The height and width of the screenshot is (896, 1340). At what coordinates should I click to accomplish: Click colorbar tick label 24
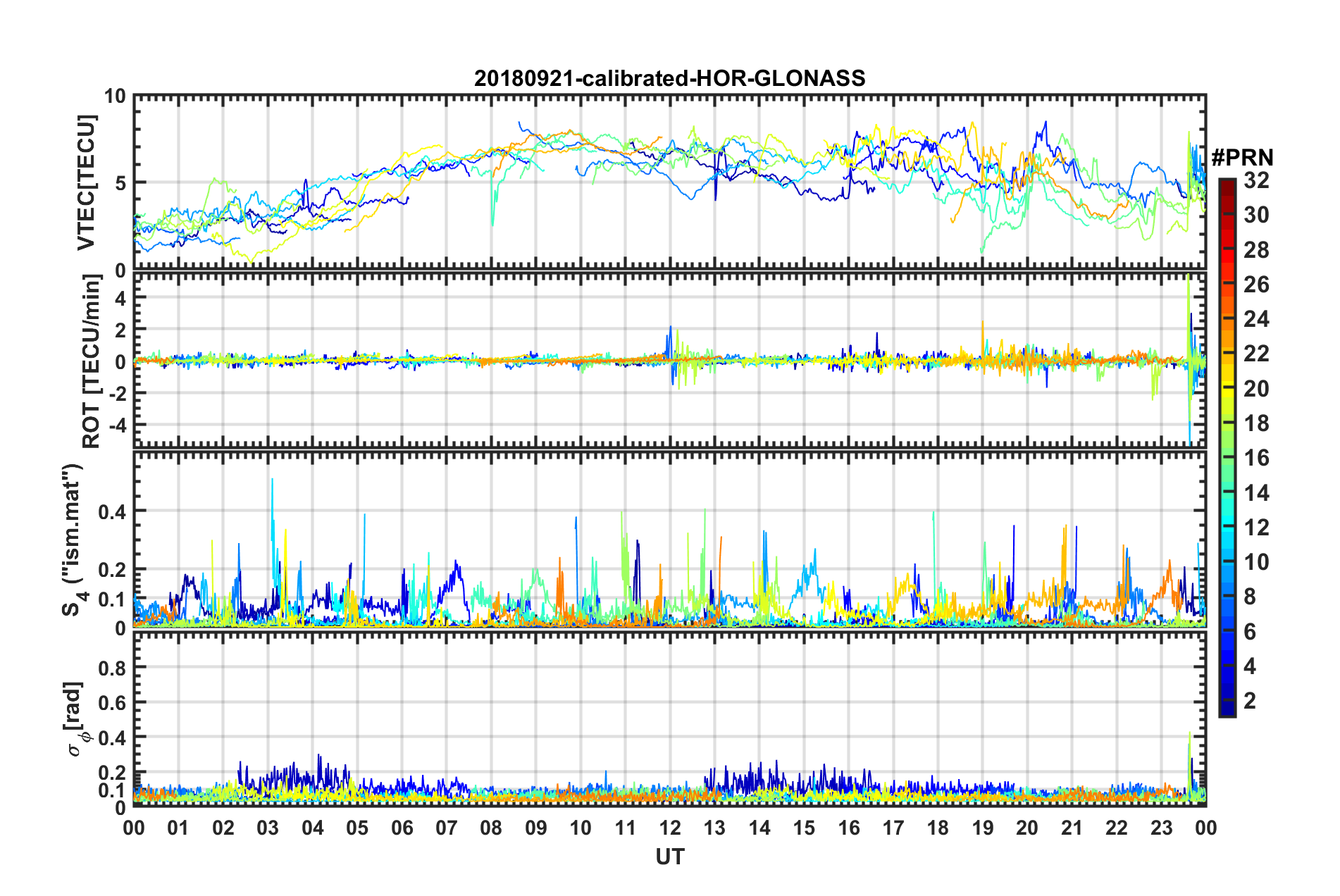point(1256,319)
